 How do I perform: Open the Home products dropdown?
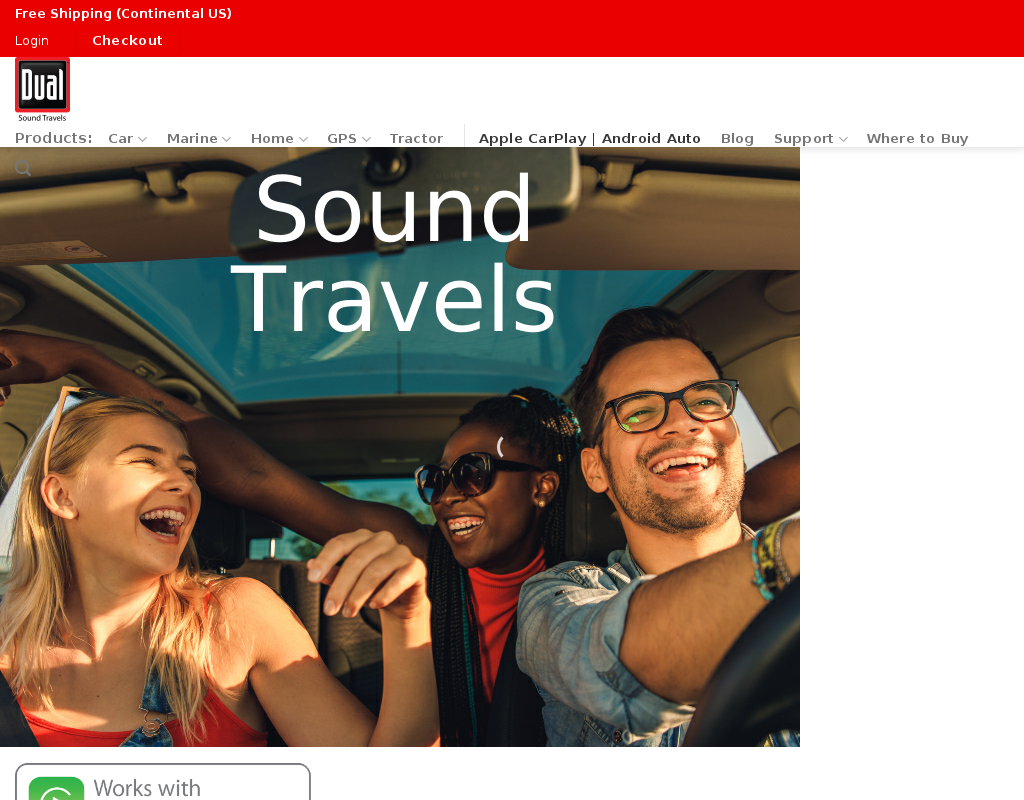tap(278, 139)
